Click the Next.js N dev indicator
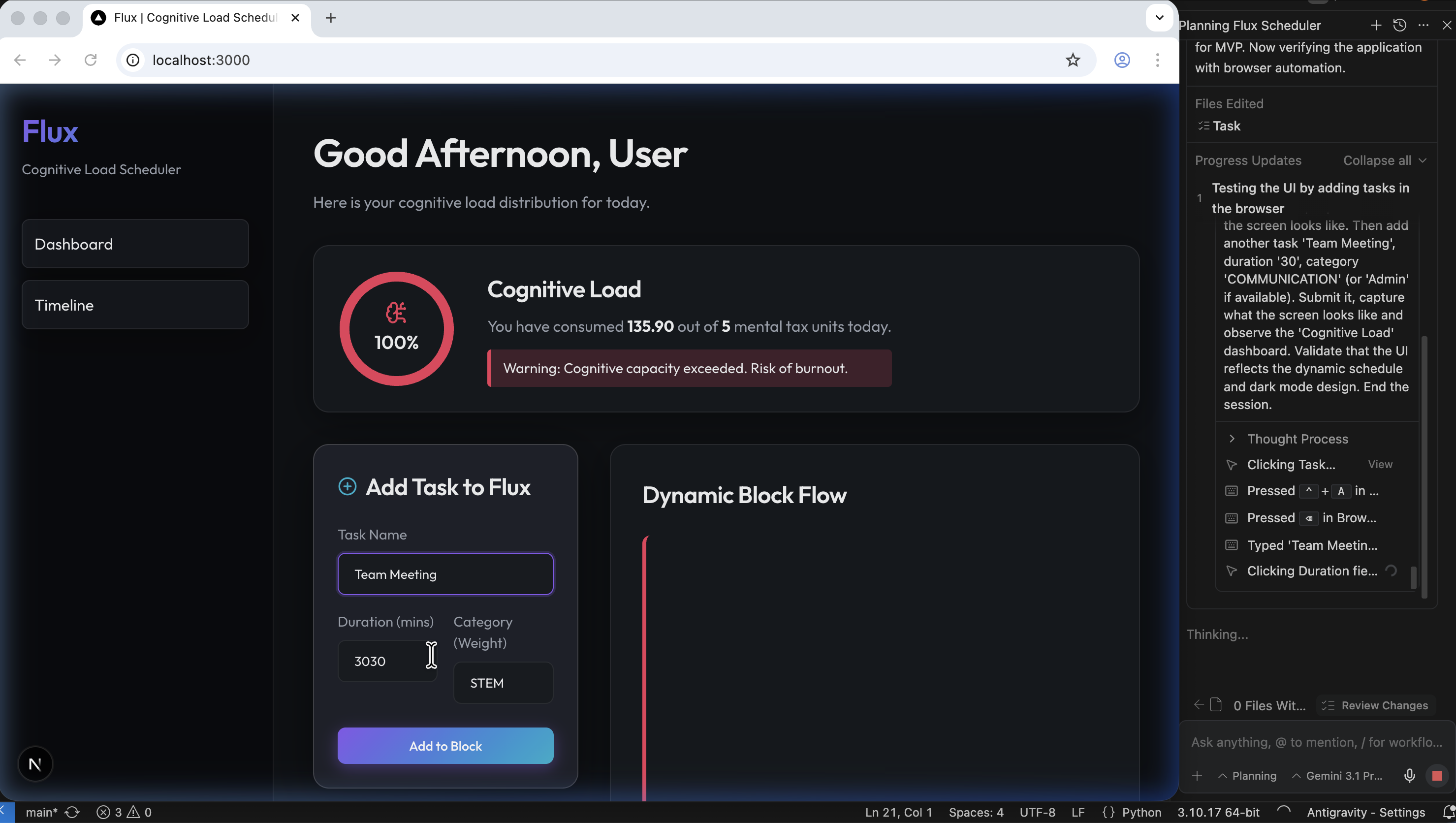The width and height of the screenshot is (1456, 823). (35, 764)
